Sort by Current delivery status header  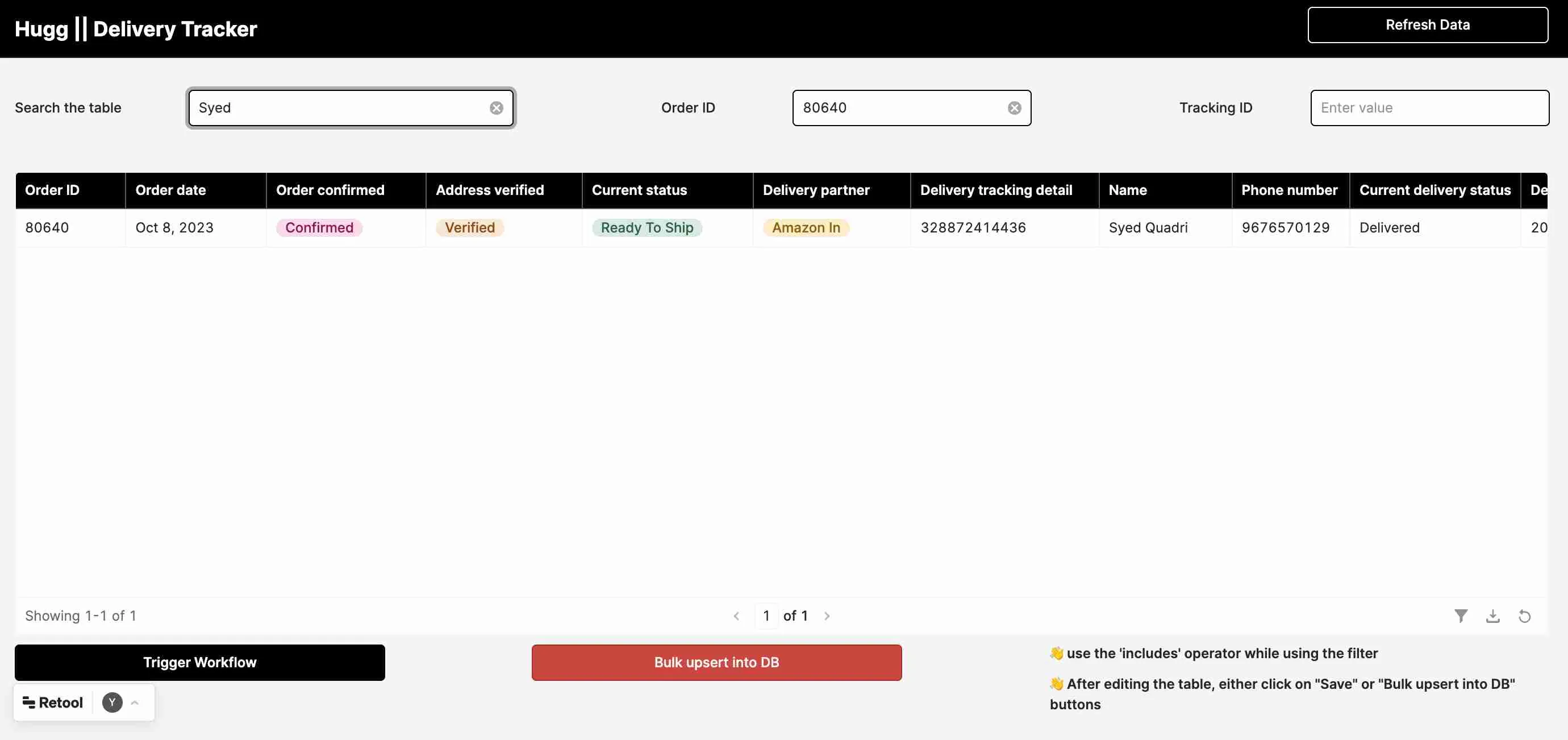click(1434, 190)
